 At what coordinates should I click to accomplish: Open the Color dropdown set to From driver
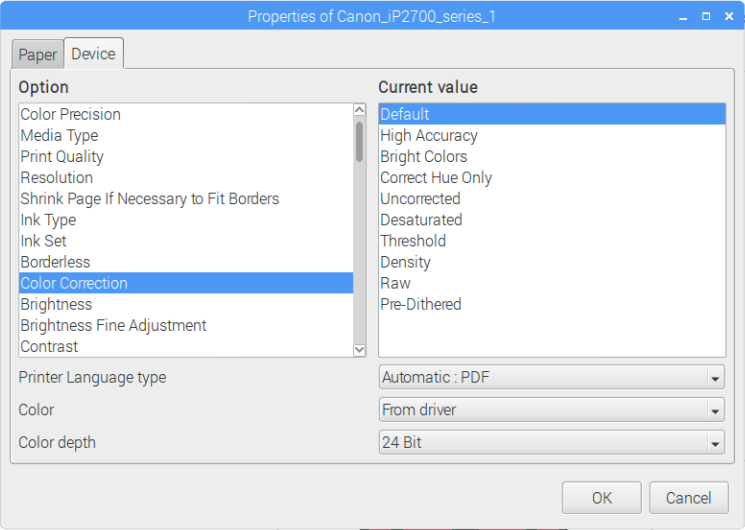point(552,410)
